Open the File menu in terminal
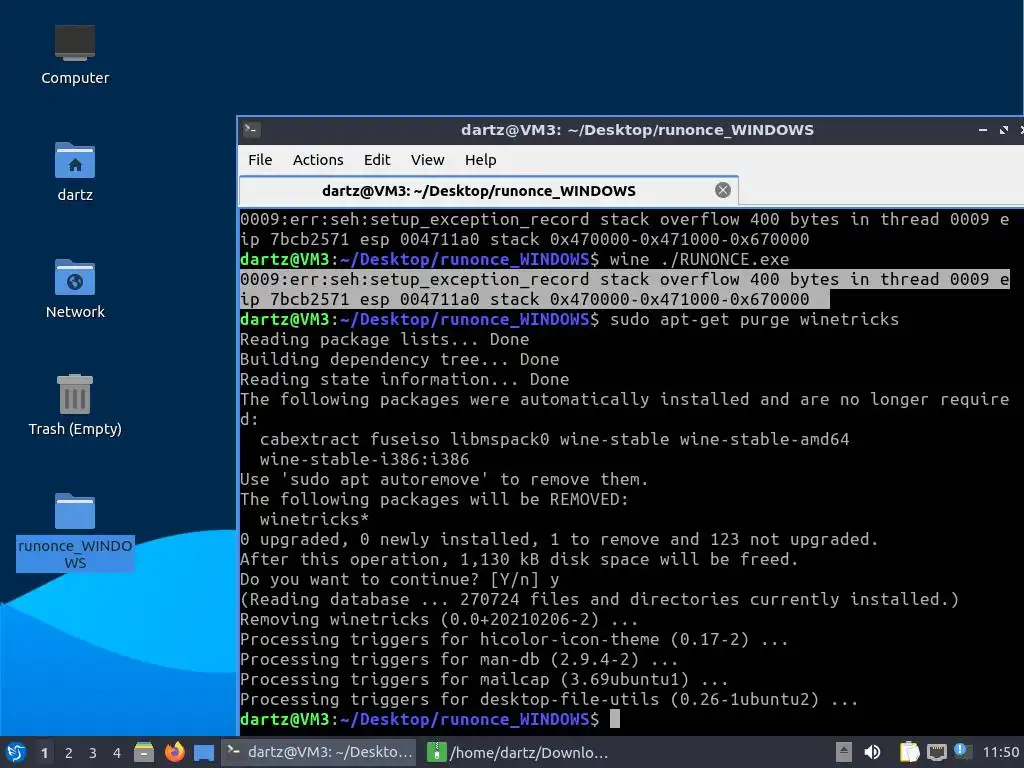This screenshot has width=1024, height=768. pyautogui.click(x=260, y=160)
